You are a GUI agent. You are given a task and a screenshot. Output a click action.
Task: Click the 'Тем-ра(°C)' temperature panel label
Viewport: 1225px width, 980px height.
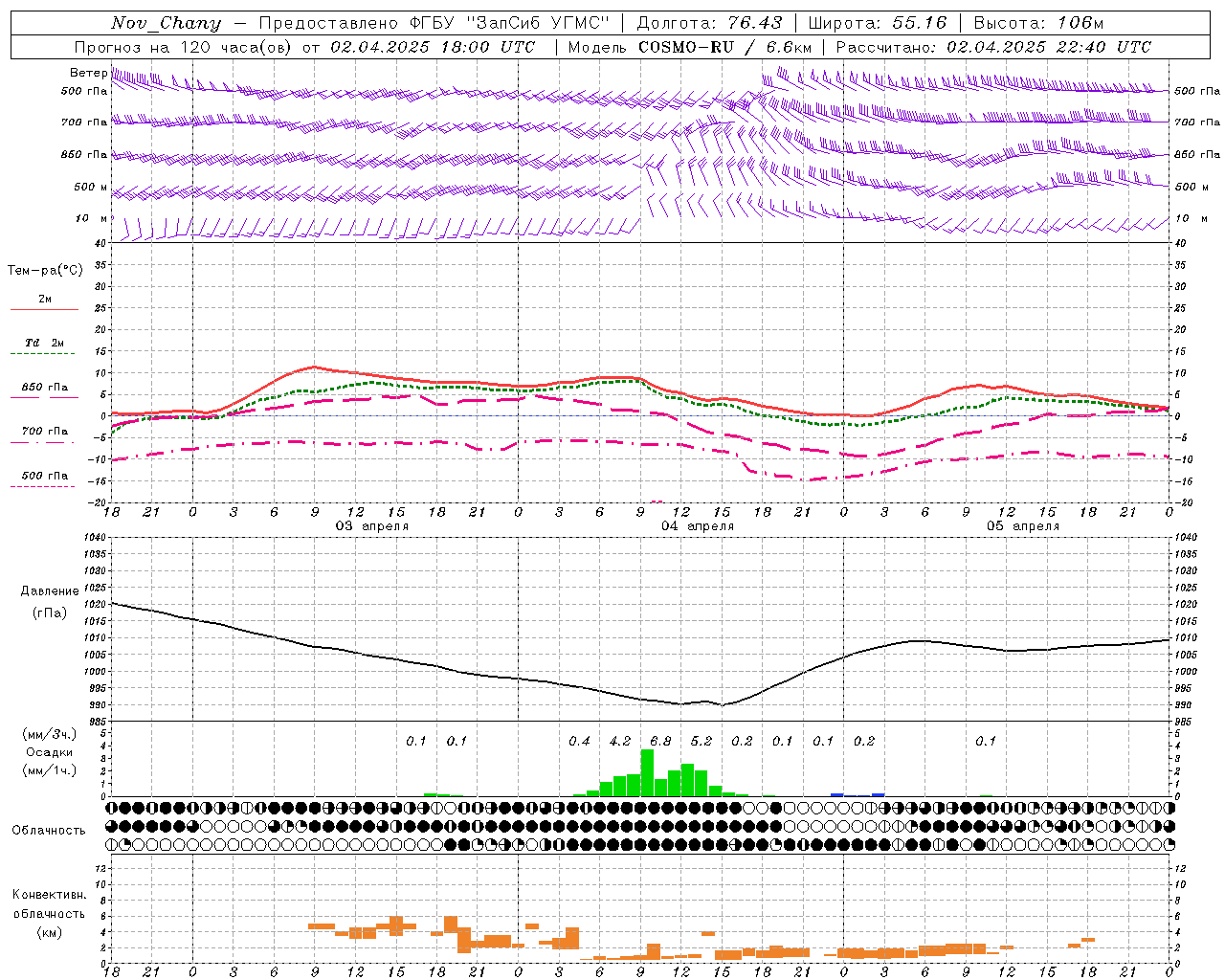(x=45, y=271)
